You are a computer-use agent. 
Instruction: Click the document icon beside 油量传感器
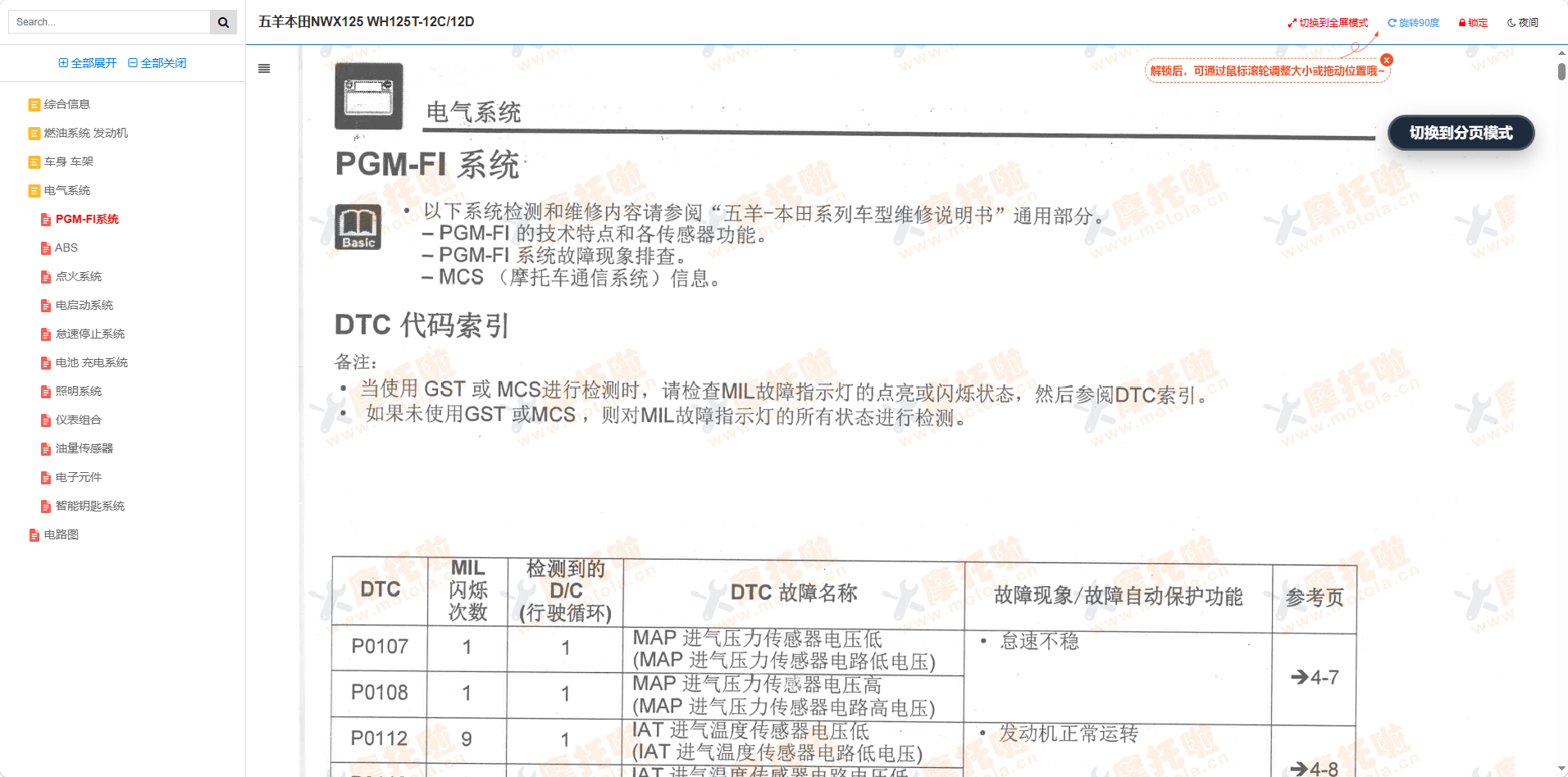tap(46, 449)
